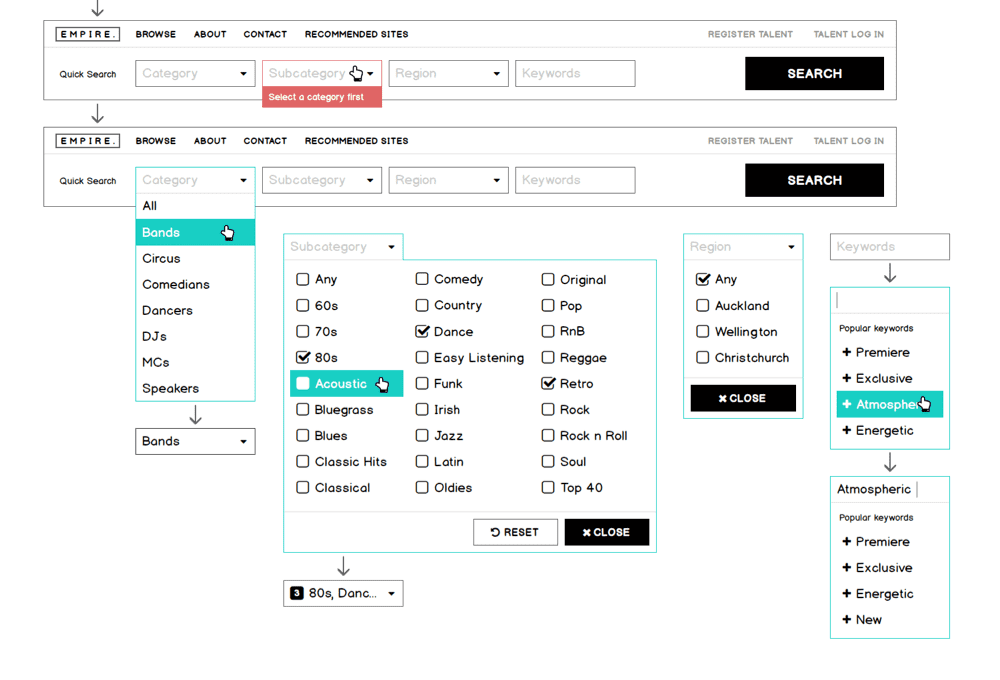Image resolution: width=1000 pixels, height=680 pixels.
Task: Click the plus icon beside Energetic in upper keyword list
Action: click(846, 430)
